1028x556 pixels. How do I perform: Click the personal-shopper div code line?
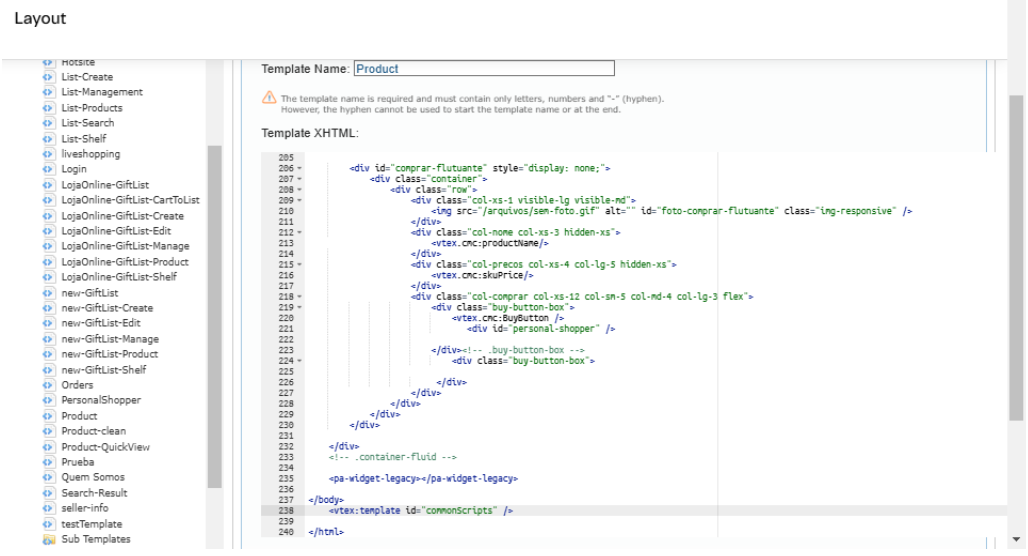542,328
